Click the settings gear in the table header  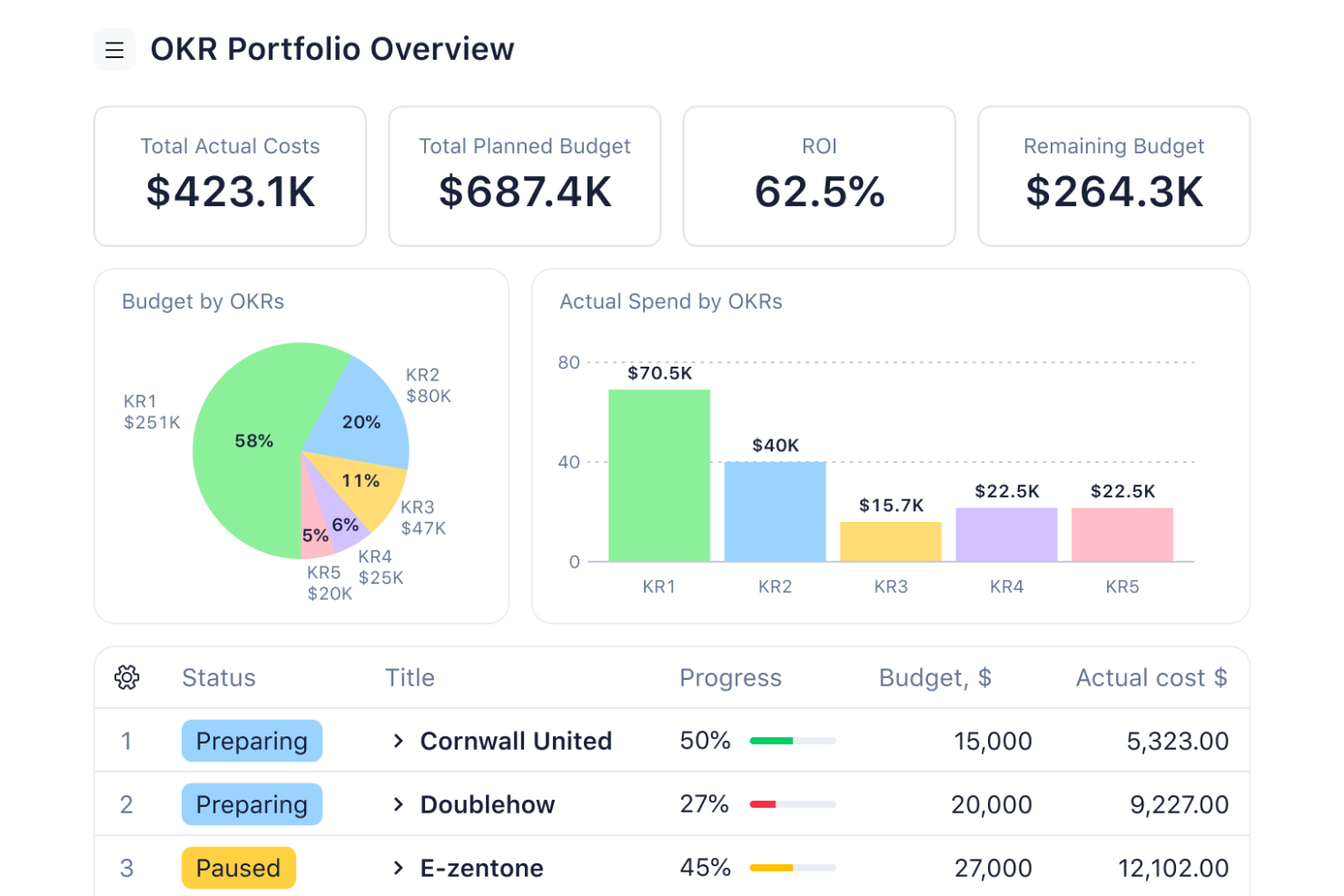(x=127, y=677)
